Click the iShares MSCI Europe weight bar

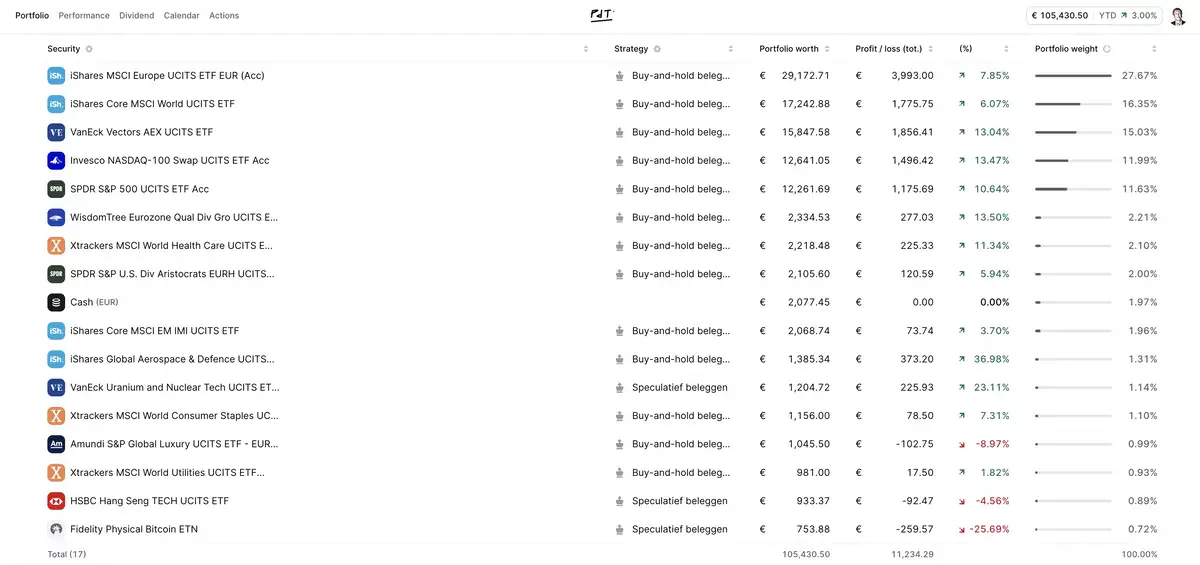pos(1073,76)
